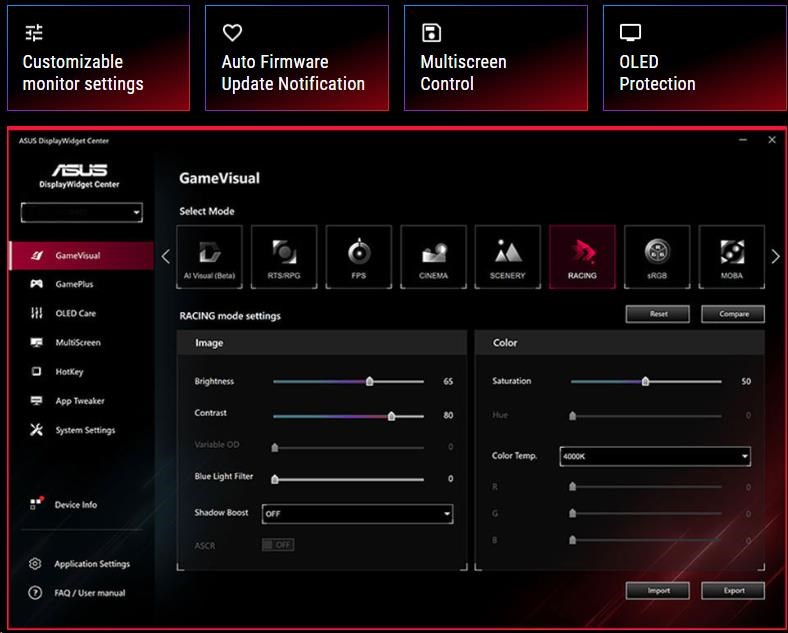Click the R color slider handle

572,486
